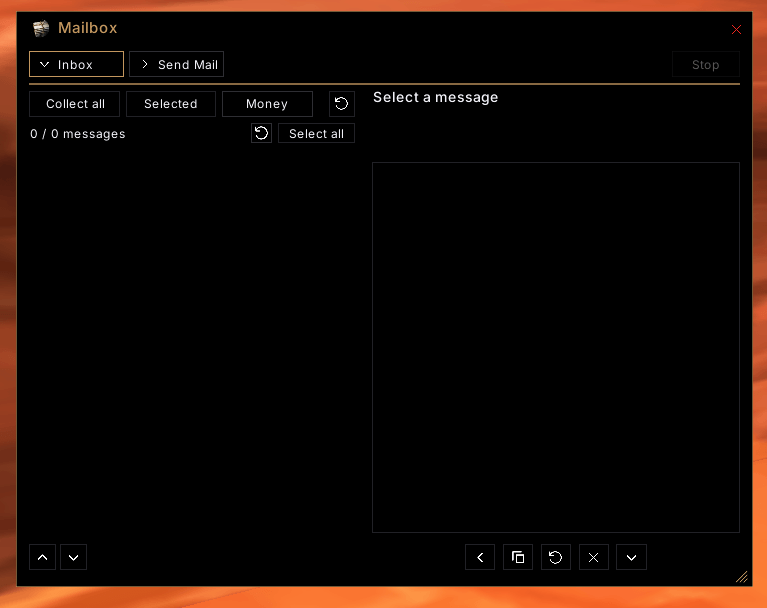This screenshot has width=767, height=608.
Task: Click the up arrow below message list
Action: pyautogui.click(x=43, y=557)
